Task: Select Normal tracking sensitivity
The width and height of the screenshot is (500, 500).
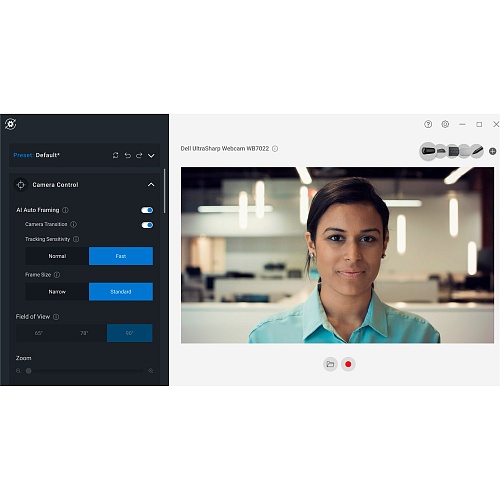Action: point(57,256)
